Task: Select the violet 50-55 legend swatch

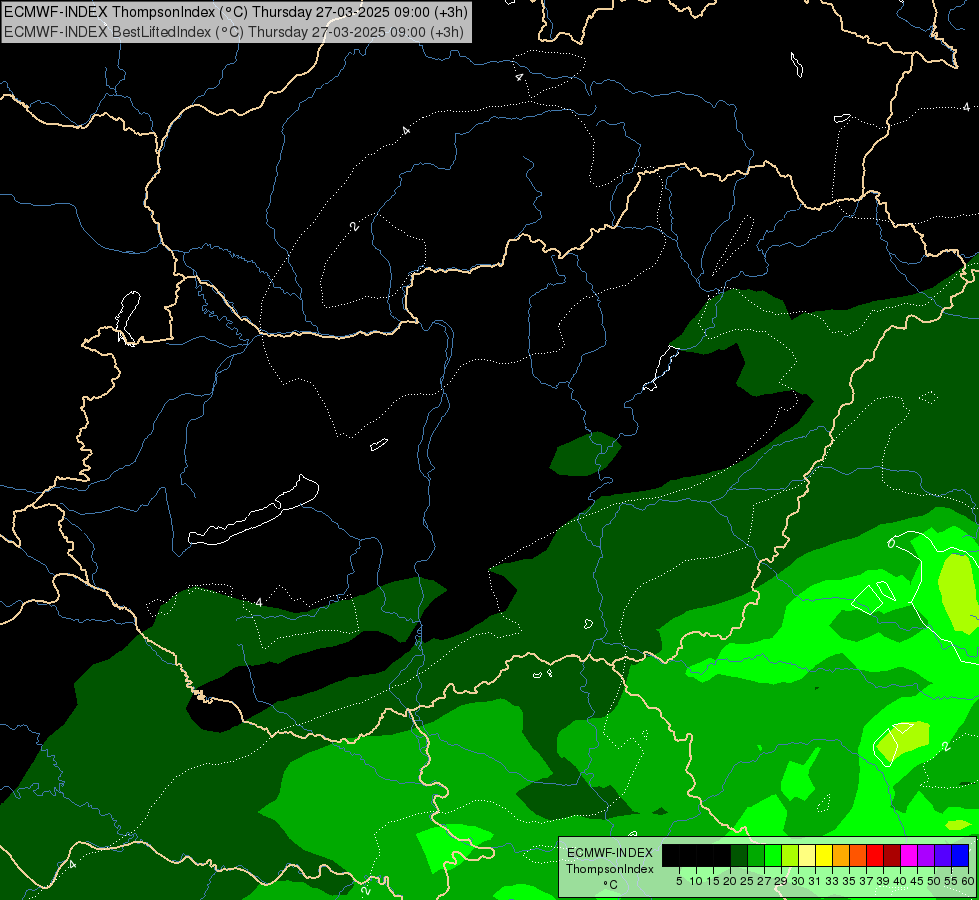Action: [943, 855]
